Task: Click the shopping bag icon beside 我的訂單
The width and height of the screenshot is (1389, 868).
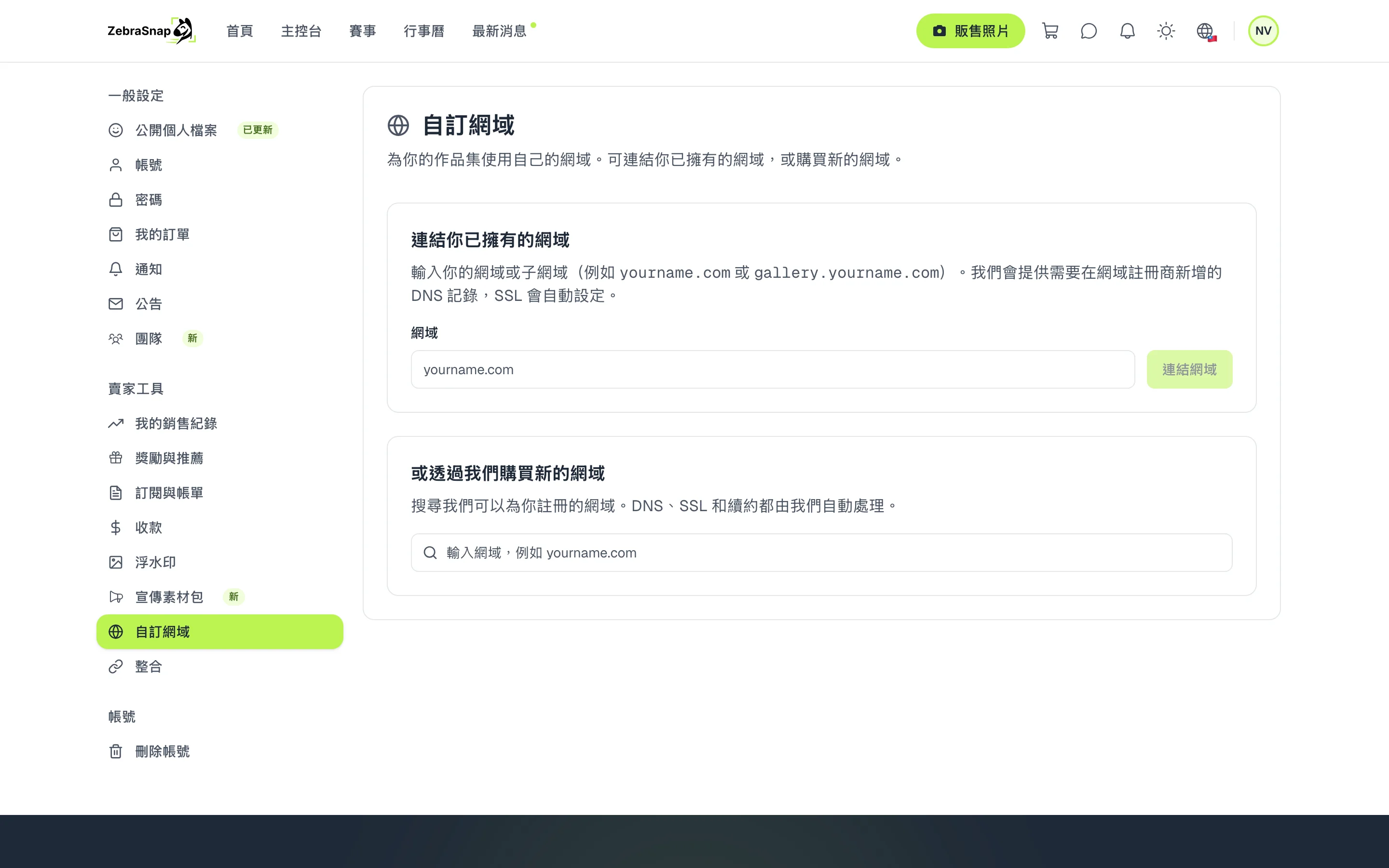Action: 116,234
